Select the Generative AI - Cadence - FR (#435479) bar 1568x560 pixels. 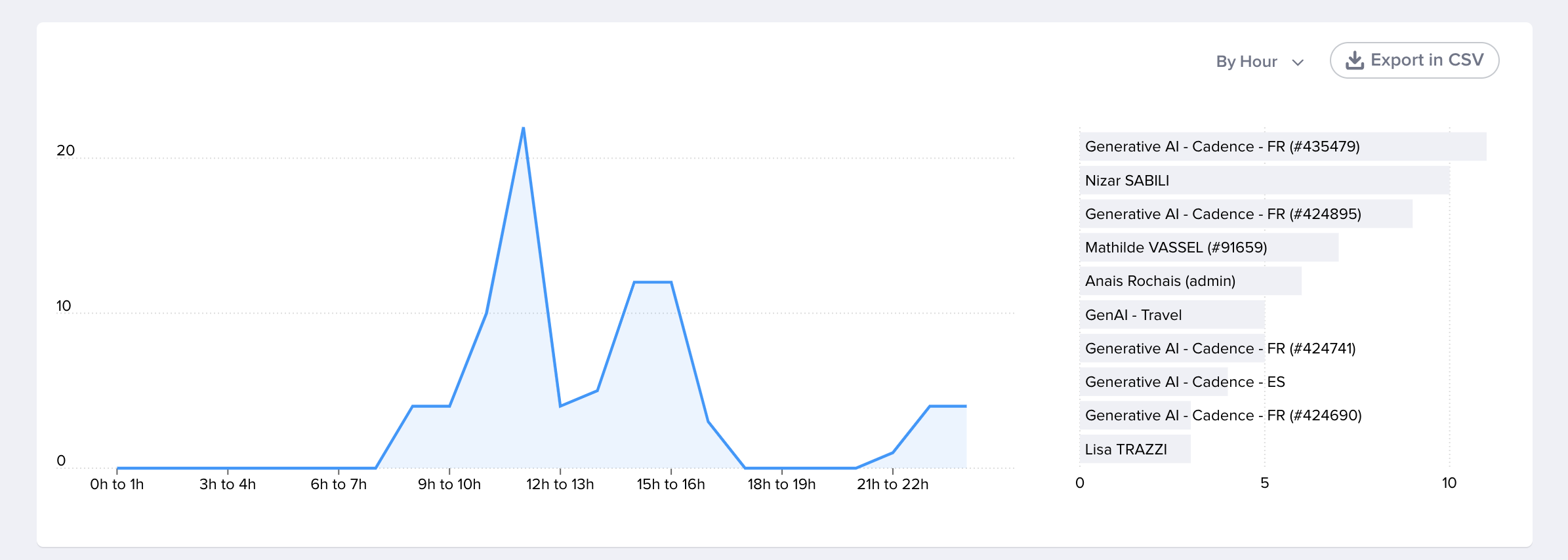pyautogui.click(x=1282, y=146)
